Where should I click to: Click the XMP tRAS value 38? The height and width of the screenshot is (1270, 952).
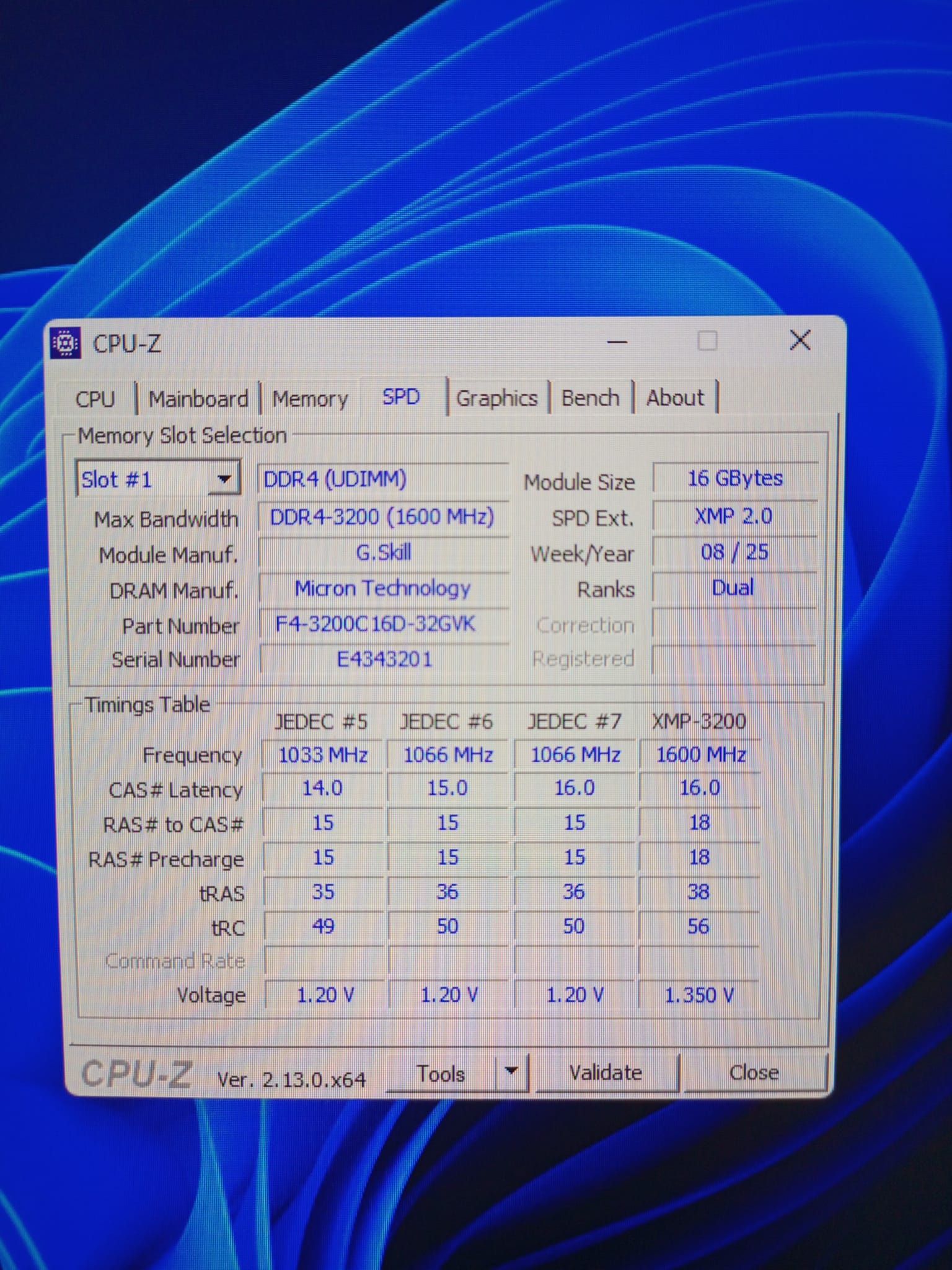click(699, 892)
